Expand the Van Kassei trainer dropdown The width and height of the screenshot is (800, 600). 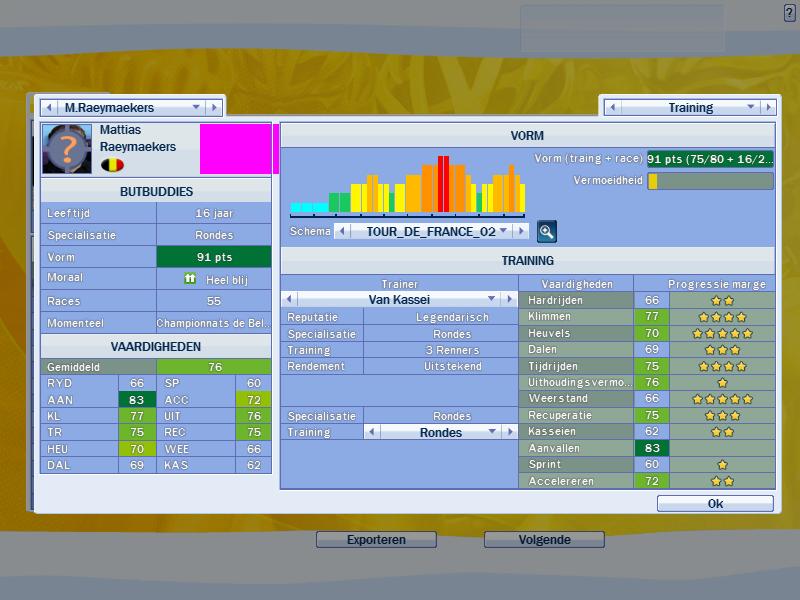click(x=491, y=299)
